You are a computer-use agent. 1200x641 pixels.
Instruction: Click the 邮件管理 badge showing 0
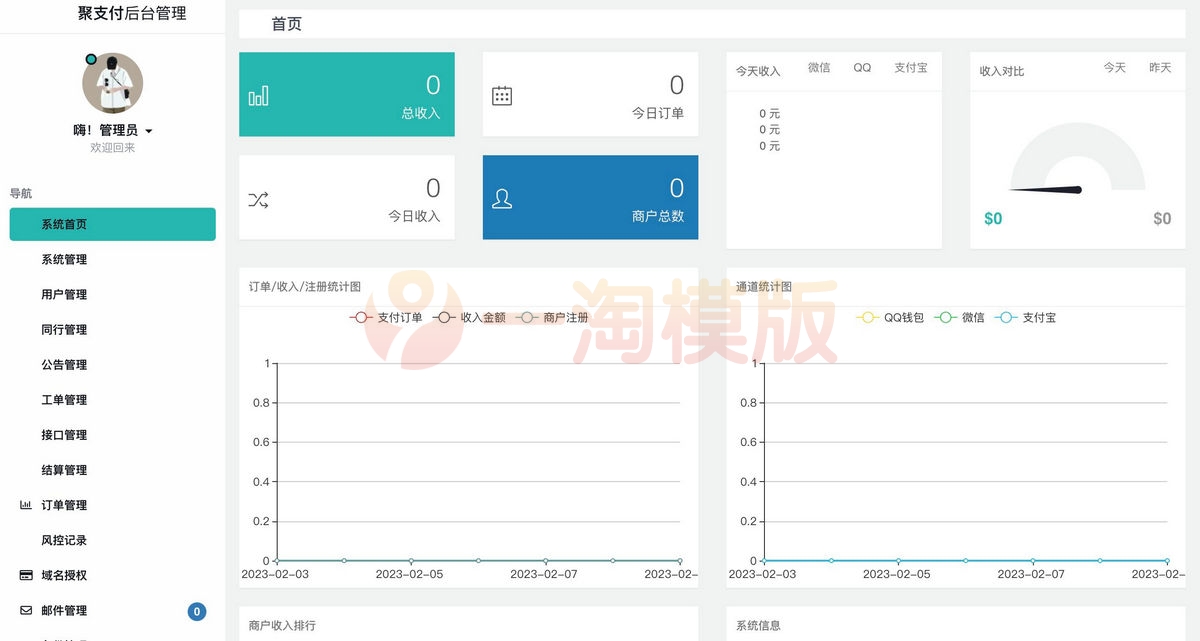(197, 611)
